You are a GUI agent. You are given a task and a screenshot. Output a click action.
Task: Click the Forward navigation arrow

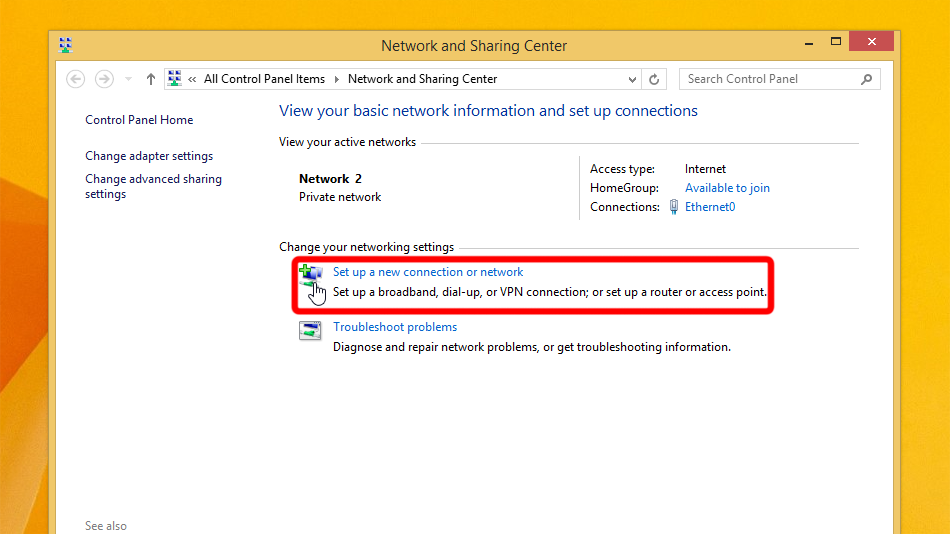pyautogui.click(x=104, y=79)
